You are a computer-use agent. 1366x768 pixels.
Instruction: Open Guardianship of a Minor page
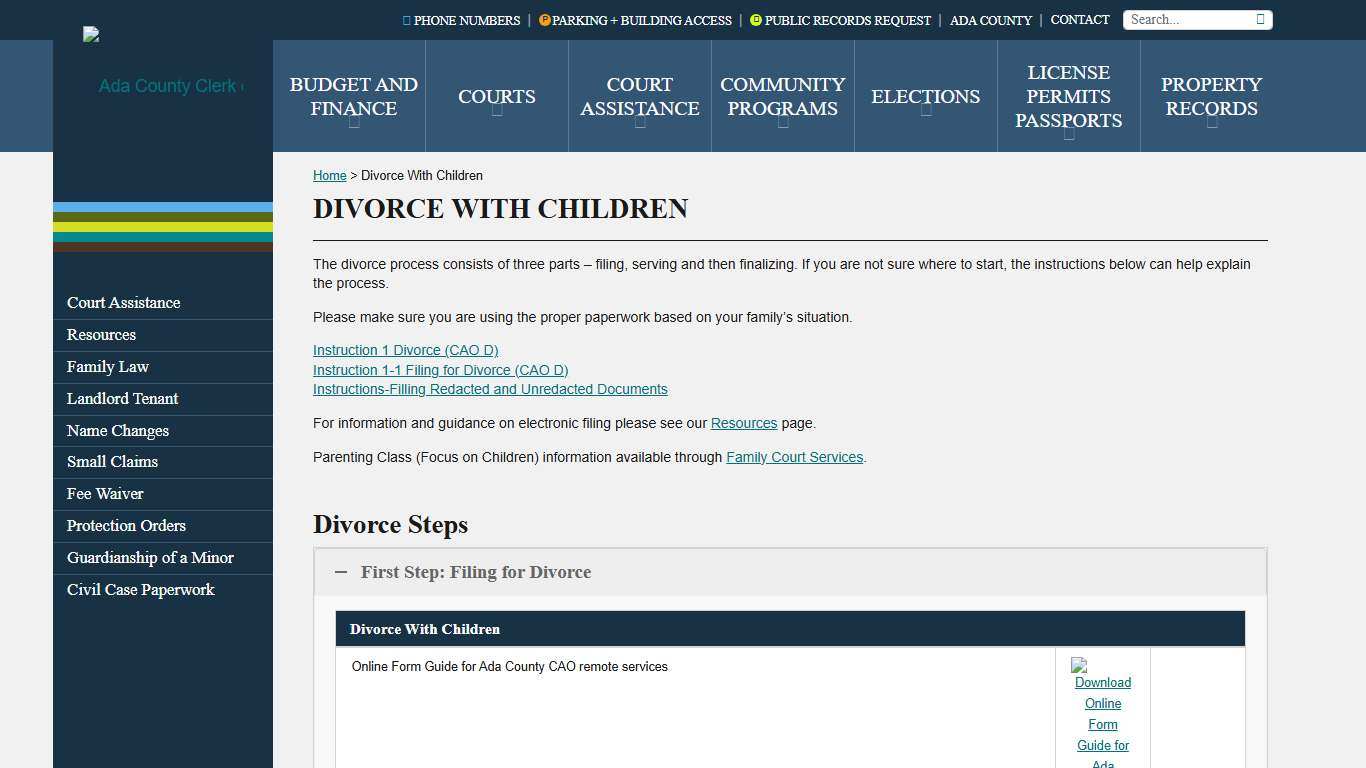click(x=149, y=558)
